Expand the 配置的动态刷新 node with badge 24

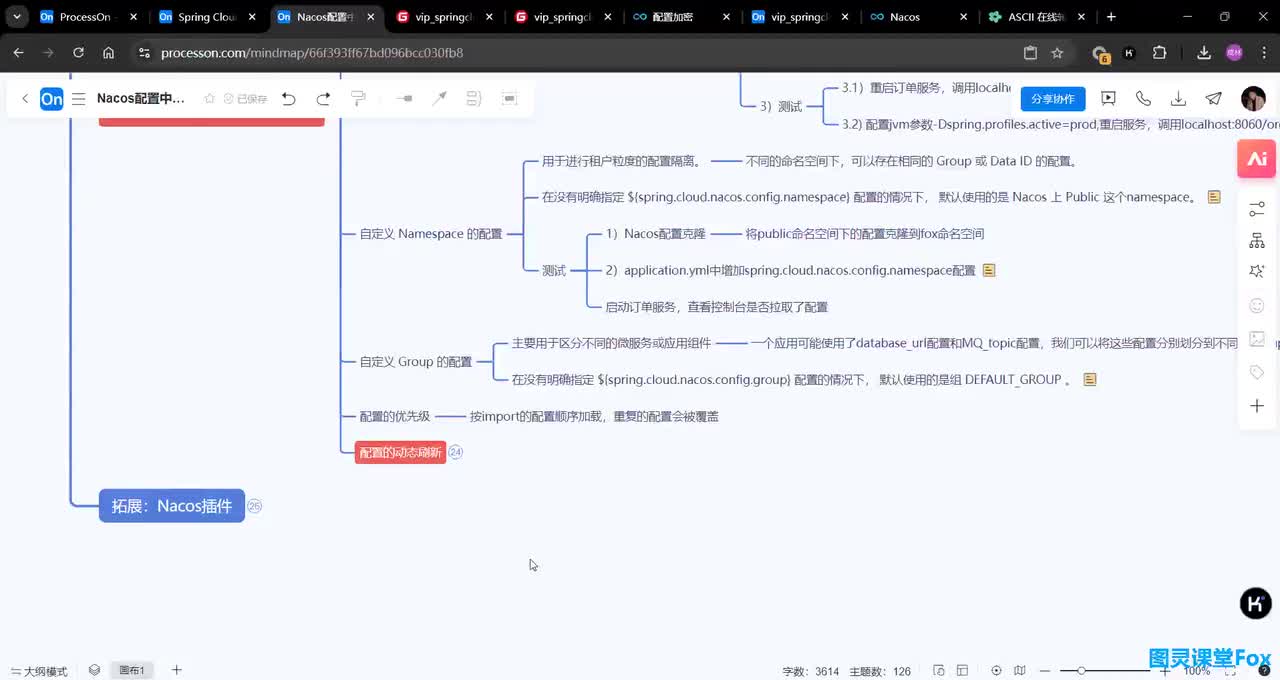coord(455,452)
